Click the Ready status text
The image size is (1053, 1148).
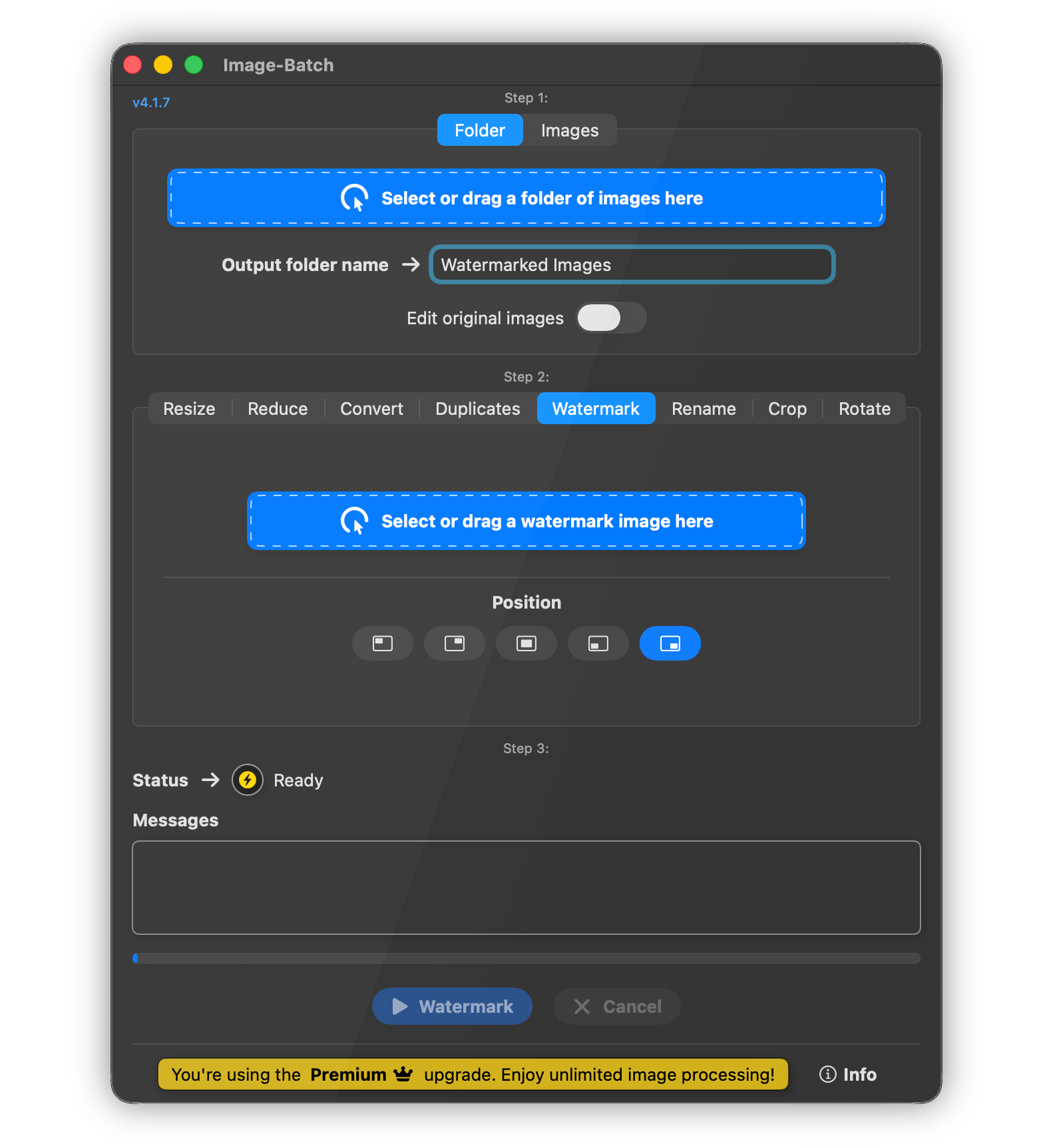coord(298,780)
